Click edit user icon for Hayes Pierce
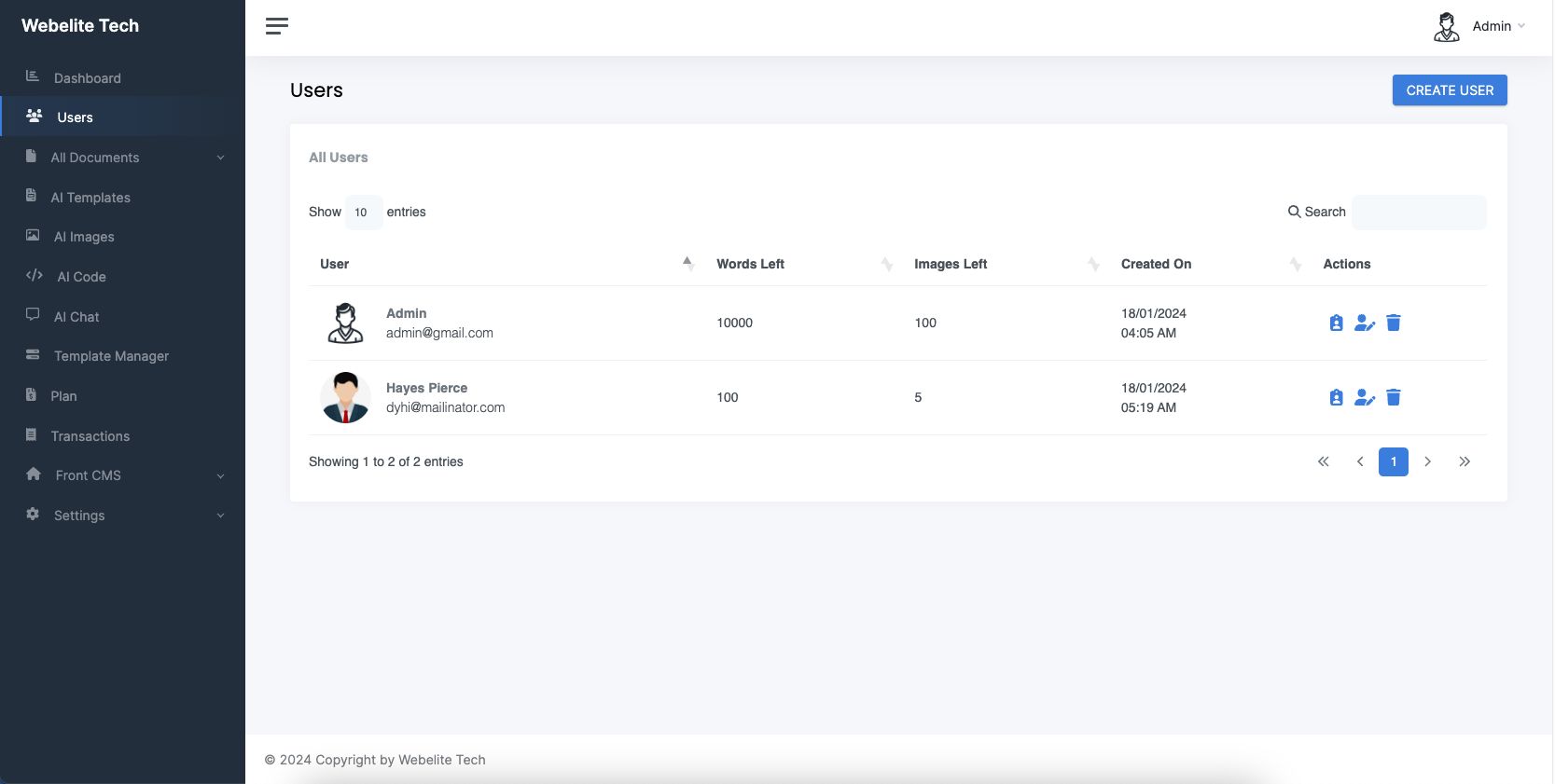The width and height of the screenshot is (1555, 784). click(x=1365, y=397)
